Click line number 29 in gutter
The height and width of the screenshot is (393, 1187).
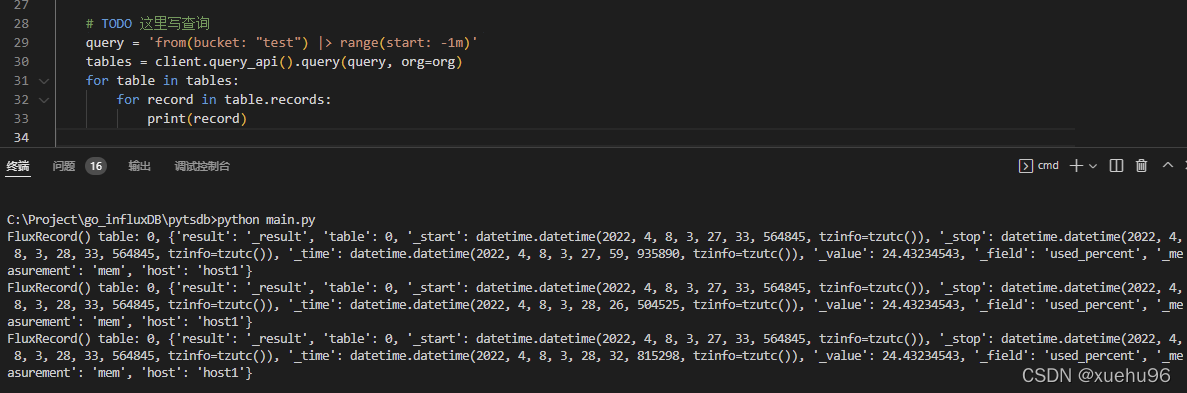[x=21, y=42]
